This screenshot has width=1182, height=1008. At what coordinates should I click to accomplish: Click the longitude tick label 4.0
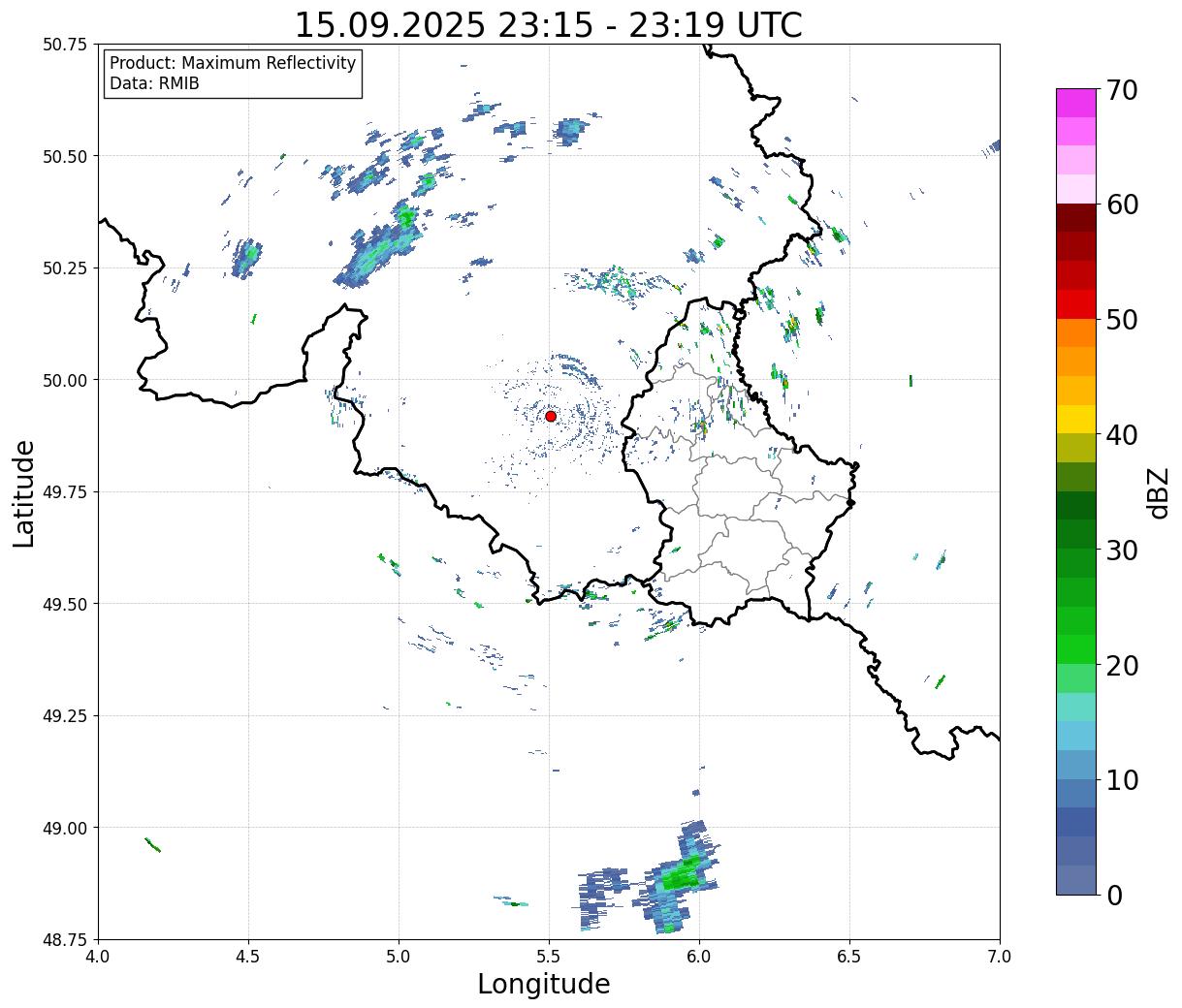98,957
